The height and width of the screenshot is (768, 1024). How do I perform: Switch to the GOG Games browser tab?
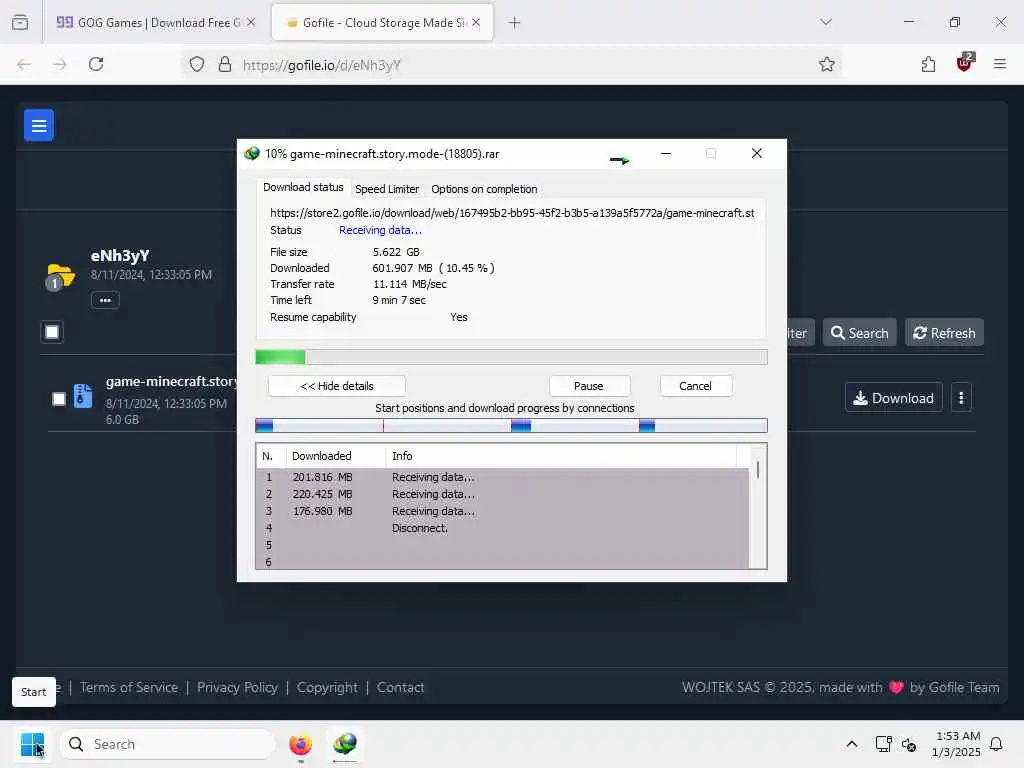(155, 23)
